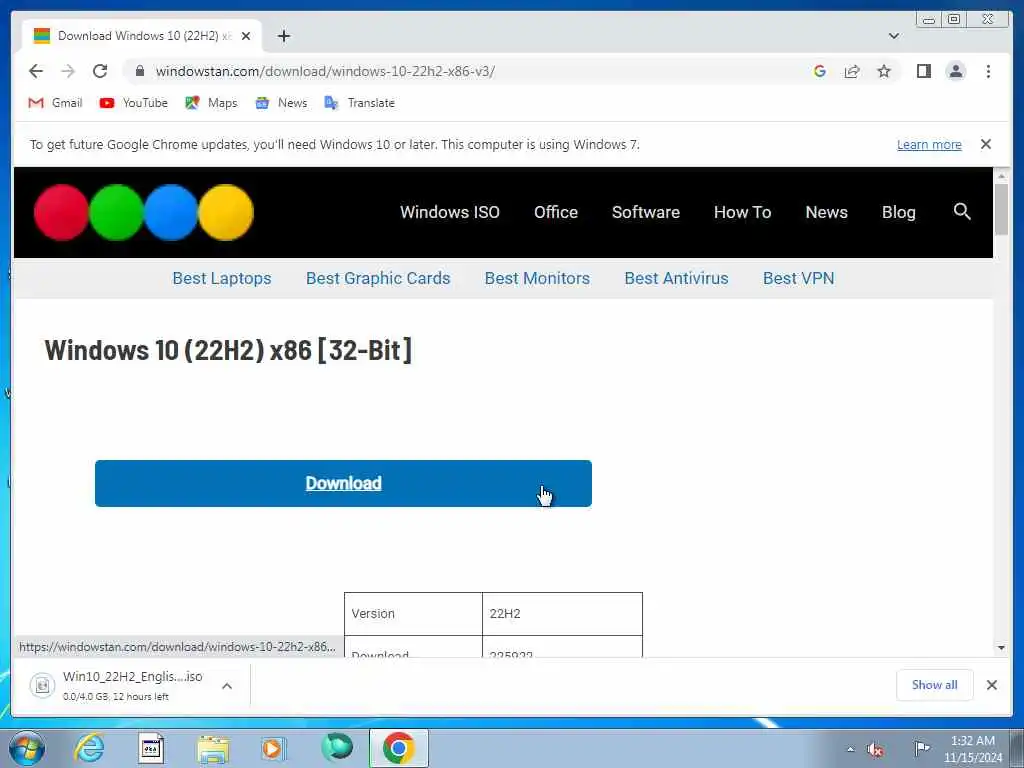The width and height of the screenshot is (1024, 768).
Task: Expand the iso download options chevron
Action: tap(227, 686)
